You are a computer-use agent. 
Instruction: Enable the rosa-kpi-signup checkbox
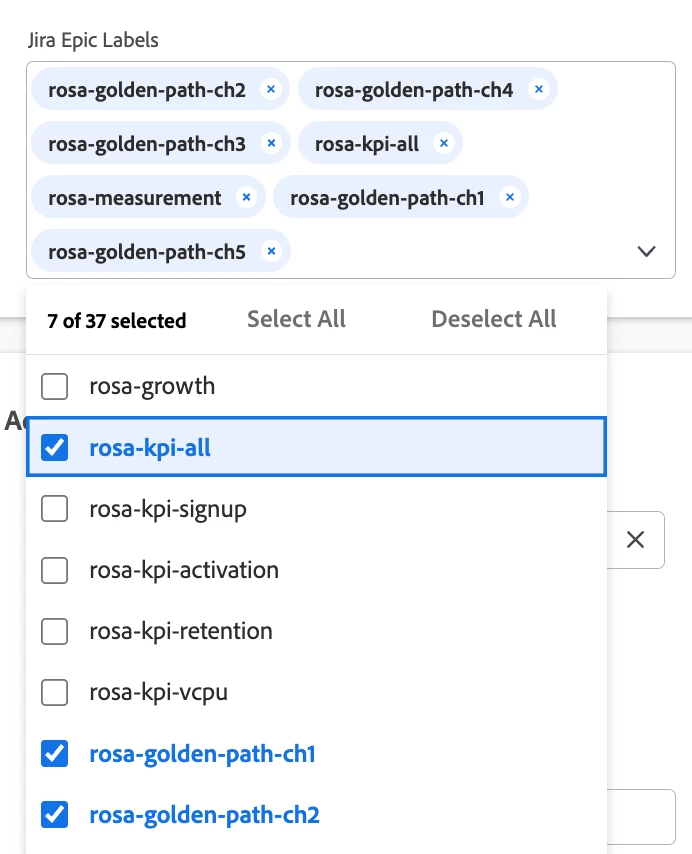[x=55, y=509]
